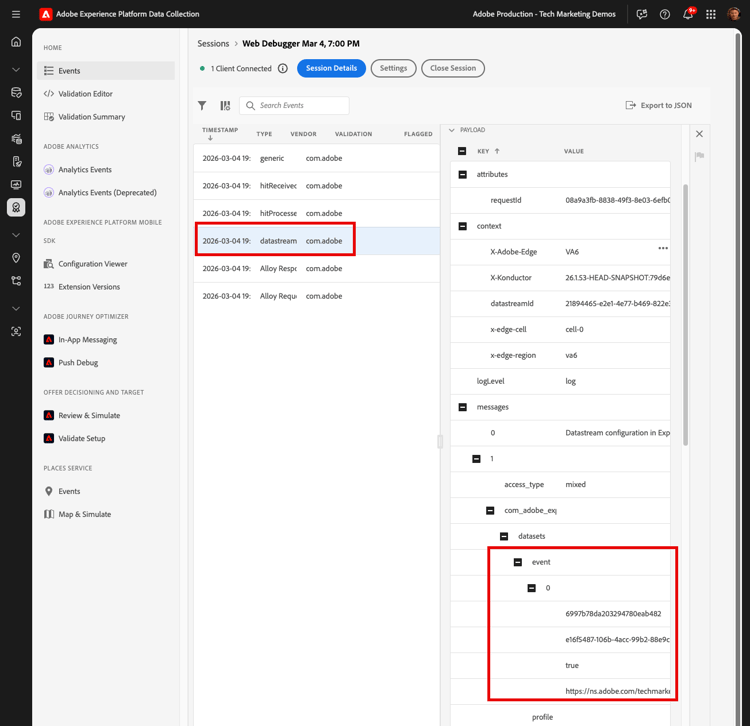
Task: Open the help question mark icon
Action: pyautogui.click(x=665, y=14)
